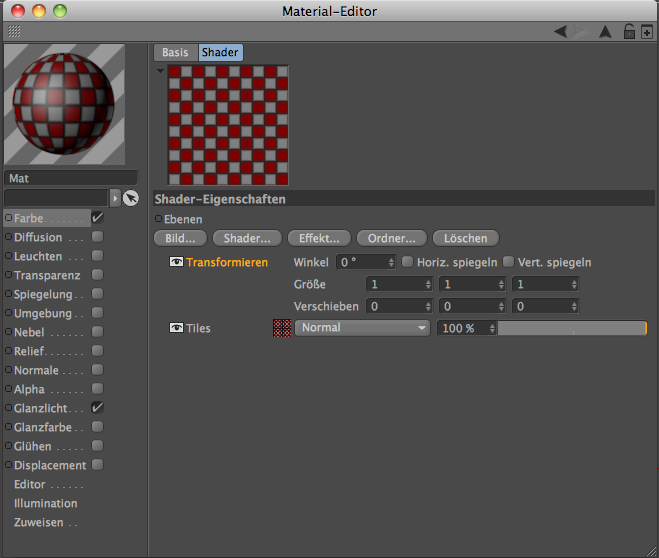
Task: Enable the Leuchten channel checkbox
Action: pos(97,255)
